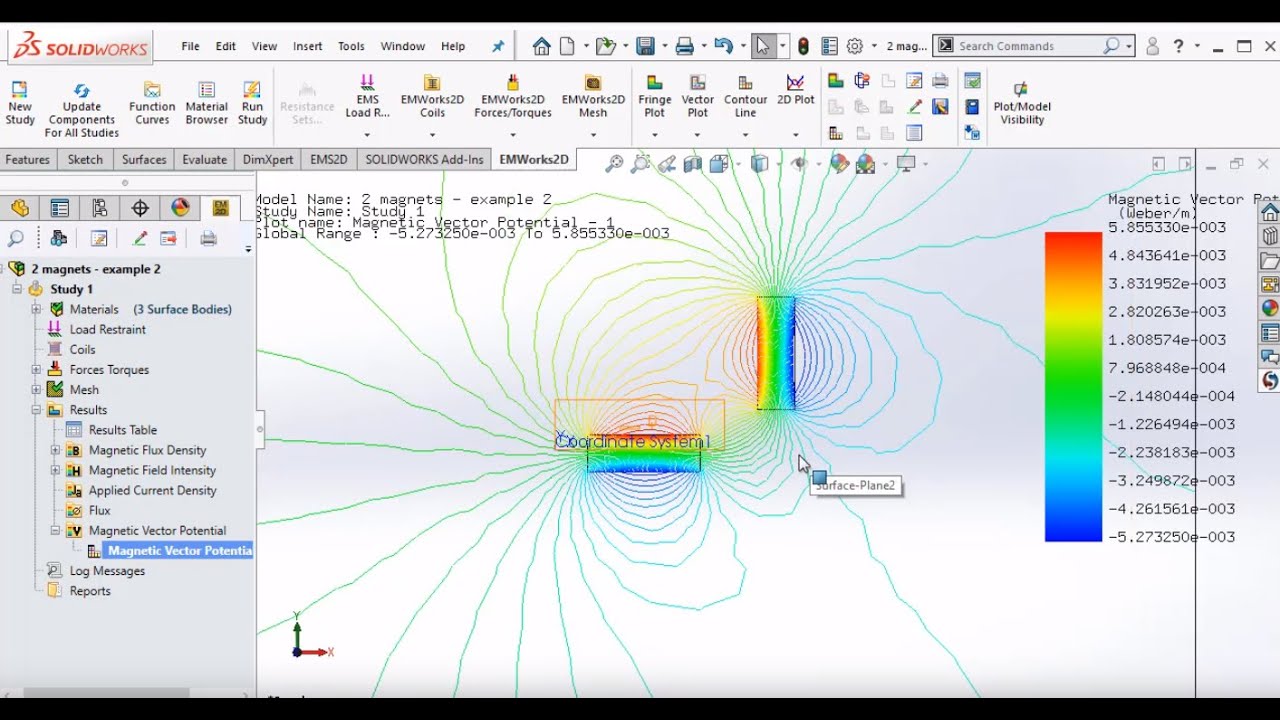Click the Magnetic Vector Potential color legend bar
Image resolution: width=1280 pixels, height=720 pixels.
click(x=1073, y=387)
